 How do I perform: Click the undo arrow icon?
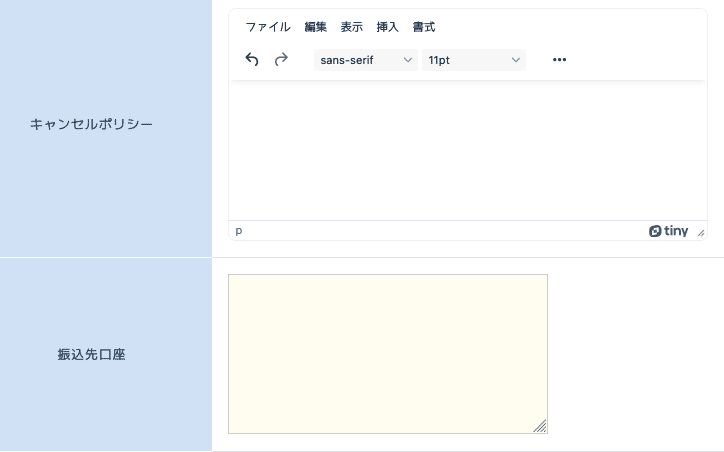tap(252, 60)
